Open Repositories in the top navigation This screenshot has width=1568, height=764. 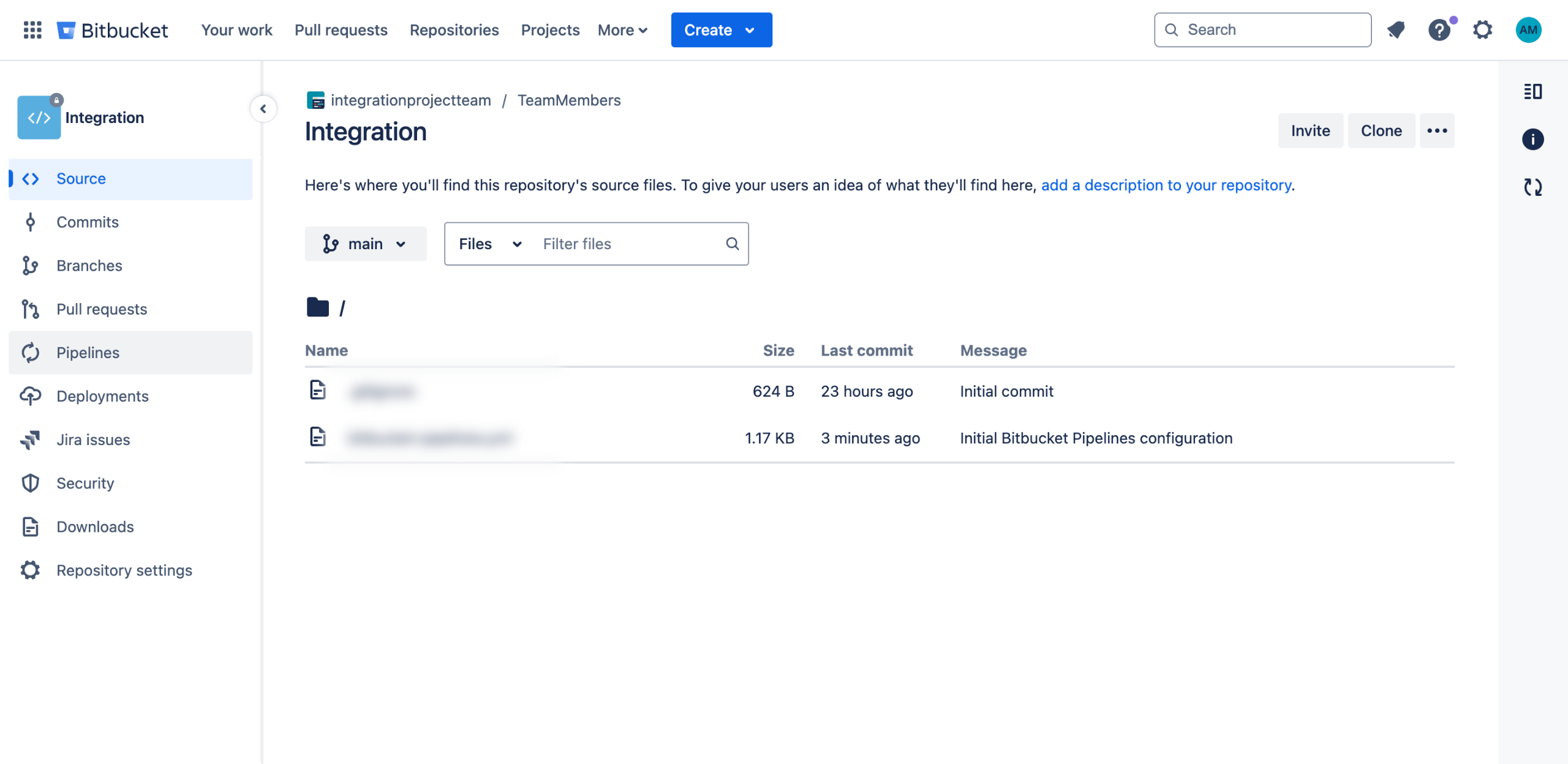pyautogui.click(x=454, y=29)
